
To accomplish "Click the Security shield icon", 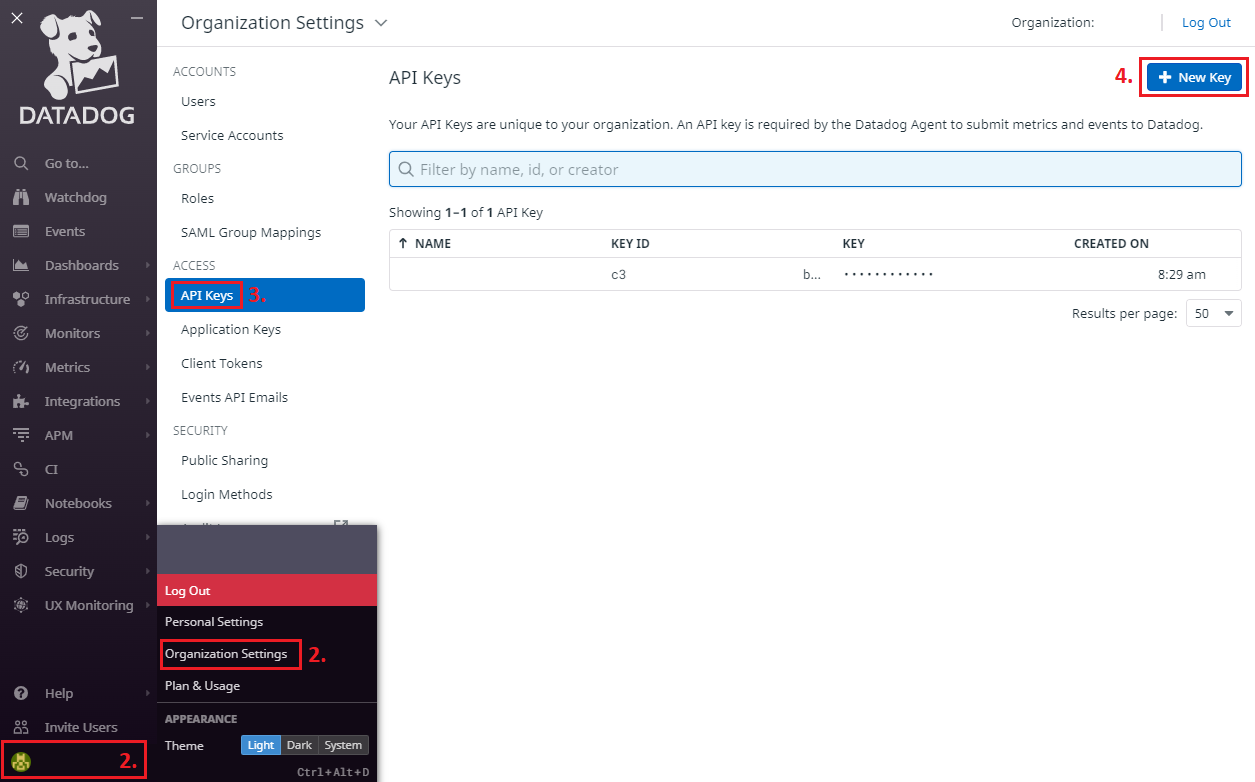I will [21, 571].
